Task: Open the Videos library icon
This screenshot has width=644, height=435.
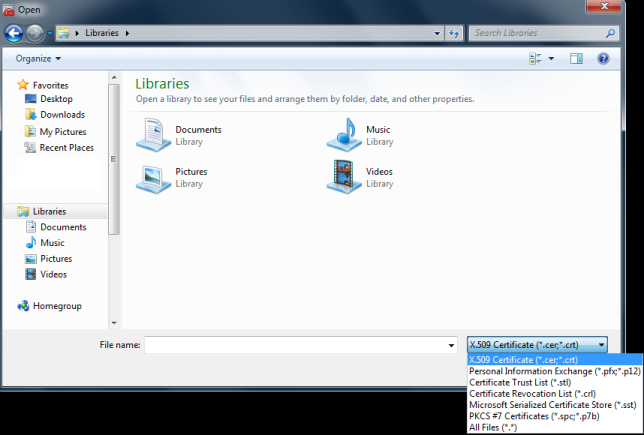Action: pyautogui.click(x=343, y=177)
